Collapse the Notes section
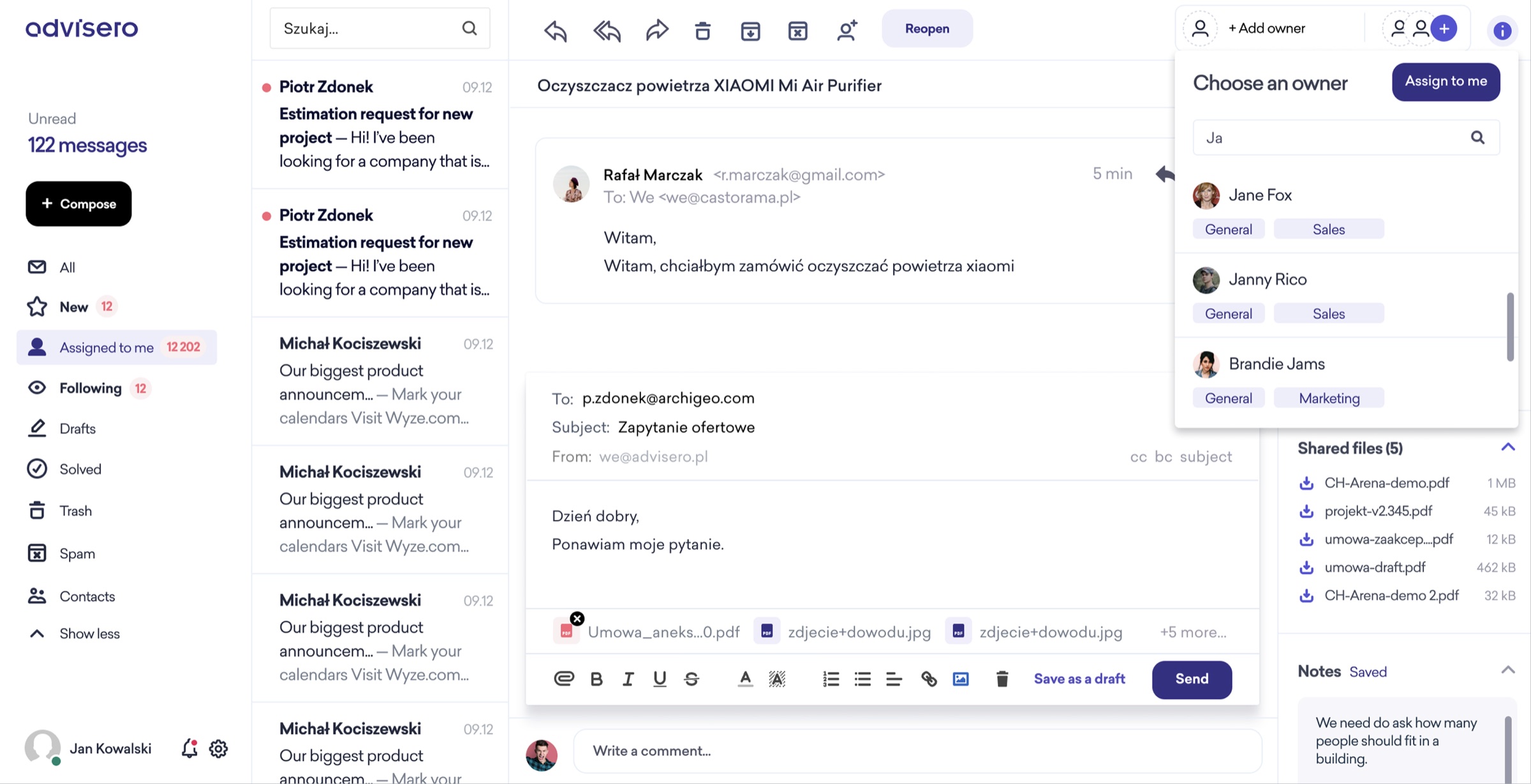 1508,670
